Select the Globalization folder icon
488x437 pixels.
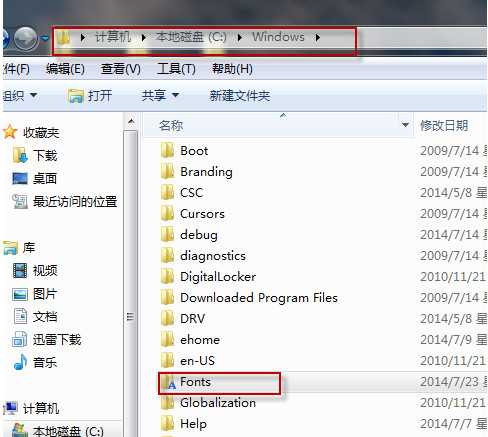click(167, 403)
